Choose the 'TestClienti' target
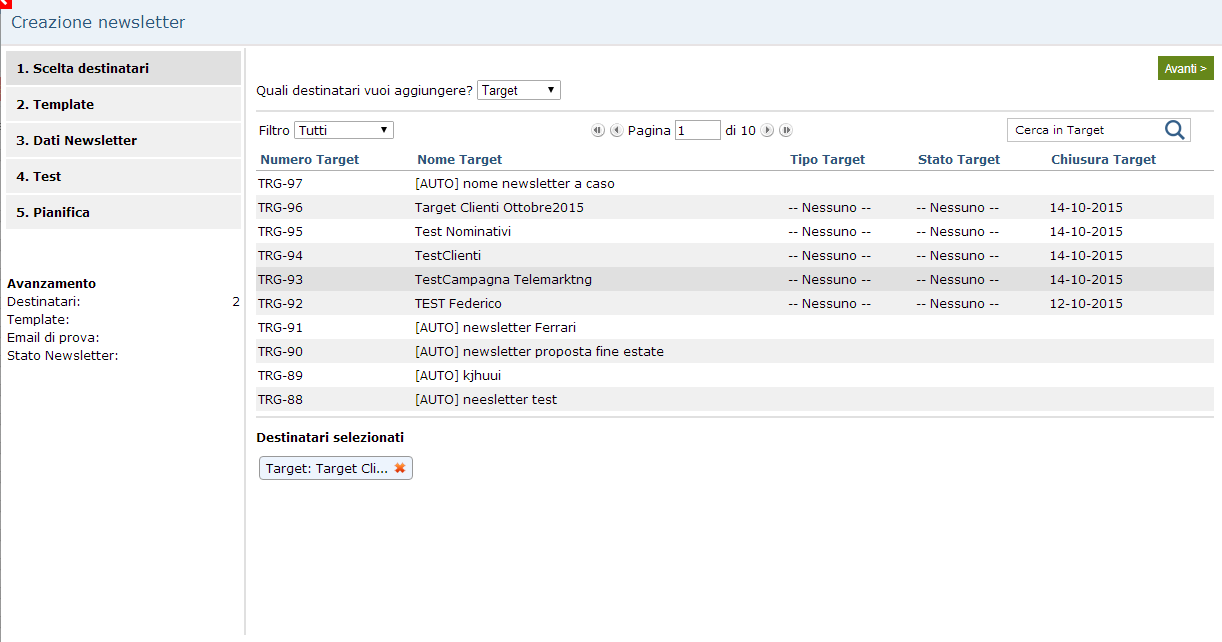Viewport: 1222px width, 642px height. tap(448, 256)
